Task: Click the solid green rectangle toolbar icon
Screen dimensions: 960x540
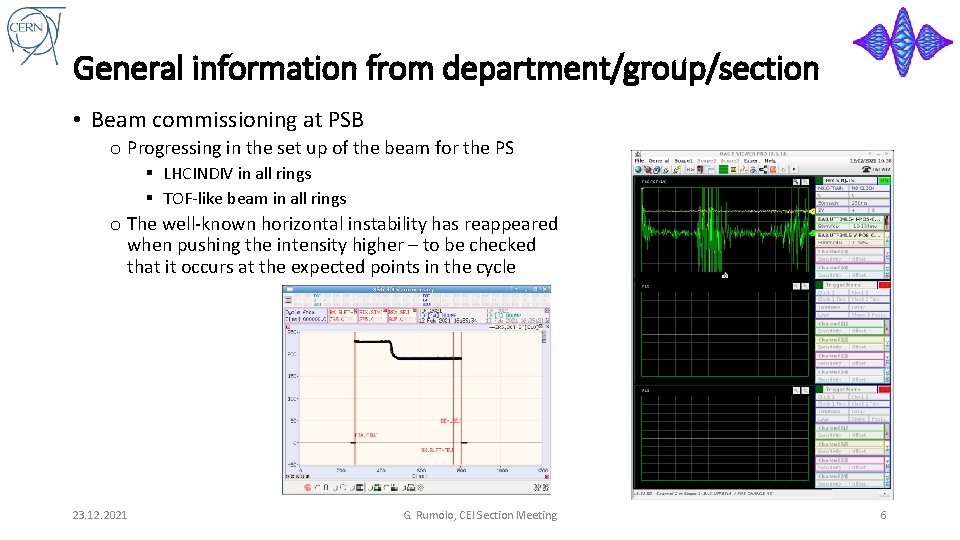Action: point(723,170)
